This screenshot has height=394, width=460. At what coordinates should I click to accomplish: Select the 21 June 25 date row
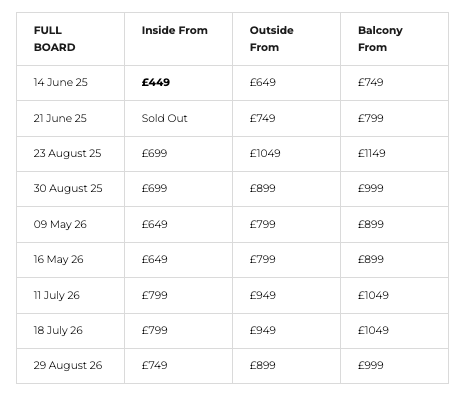click(232, 118)
